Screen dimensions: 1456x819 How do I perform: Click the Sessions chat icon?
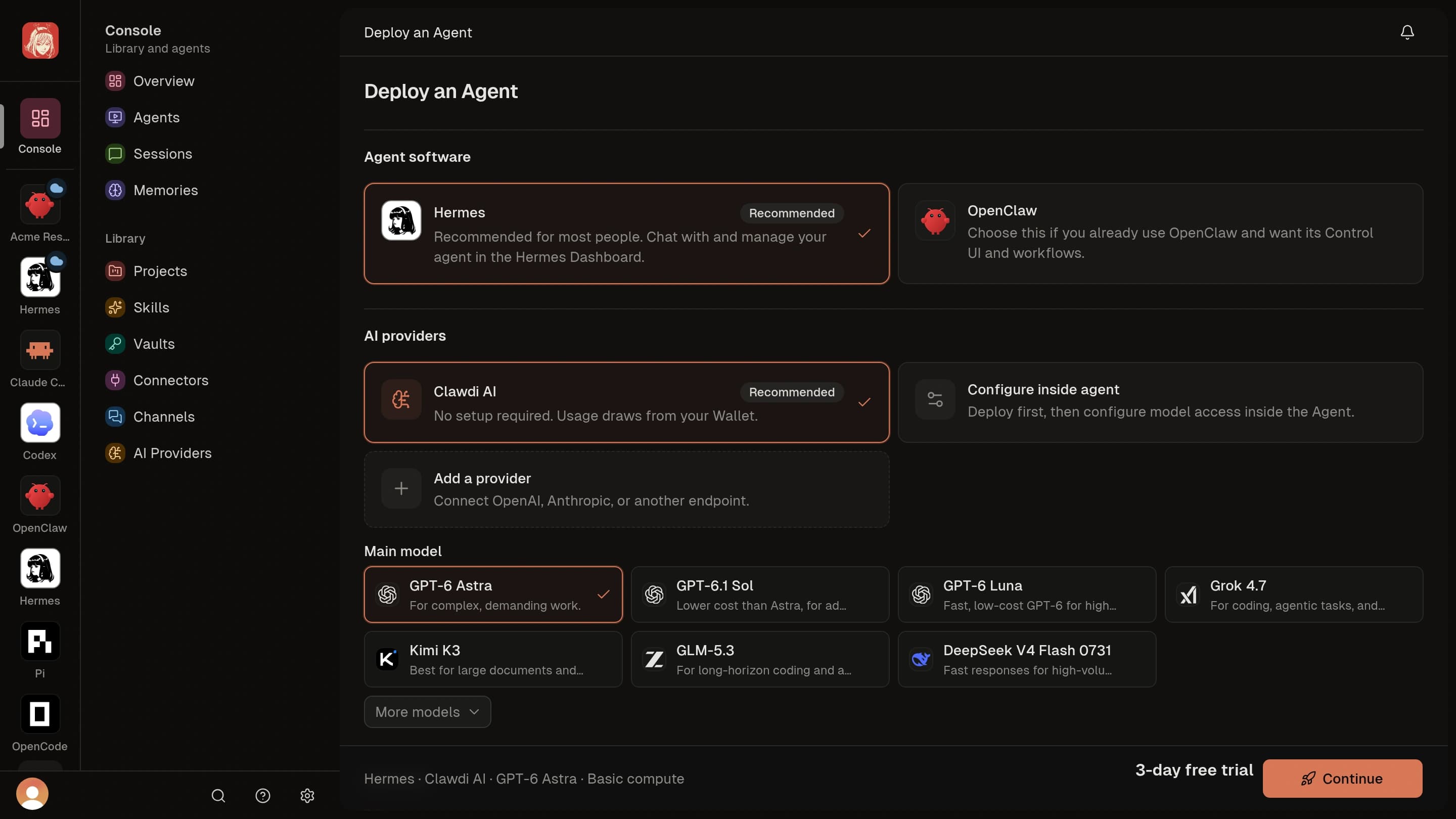click(115, 154)
